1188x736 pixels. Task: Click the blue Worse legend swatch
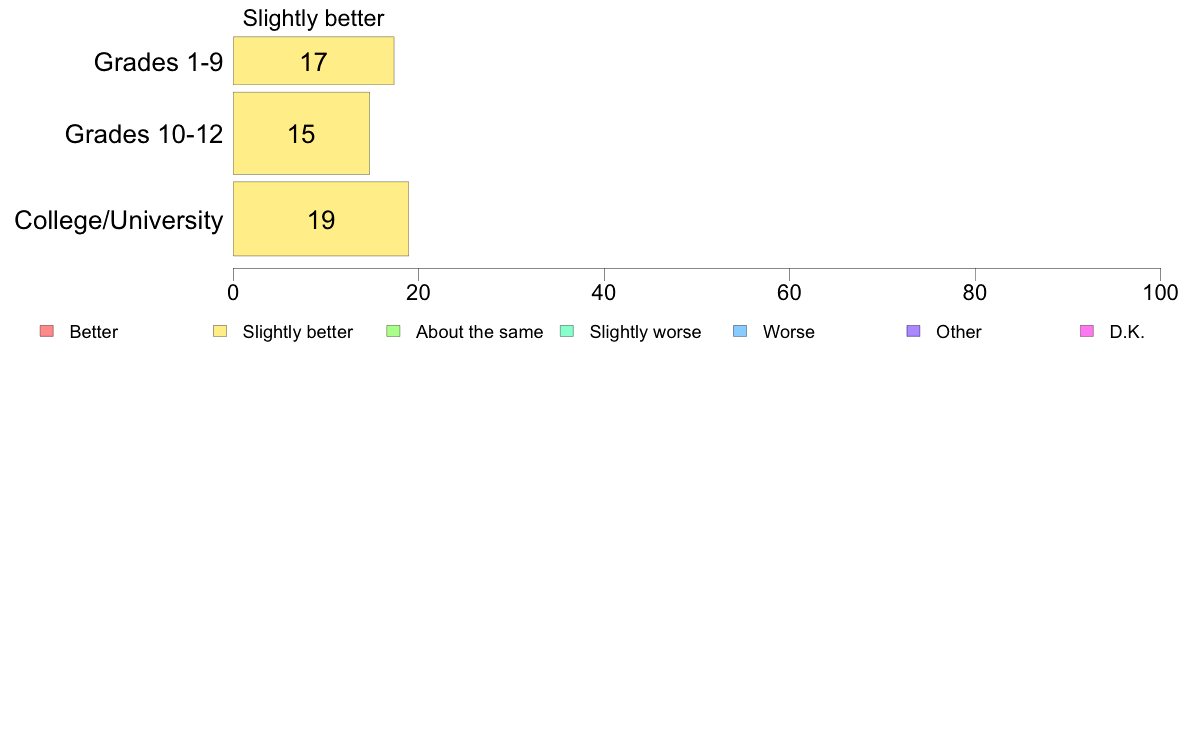tap(740, 331)
